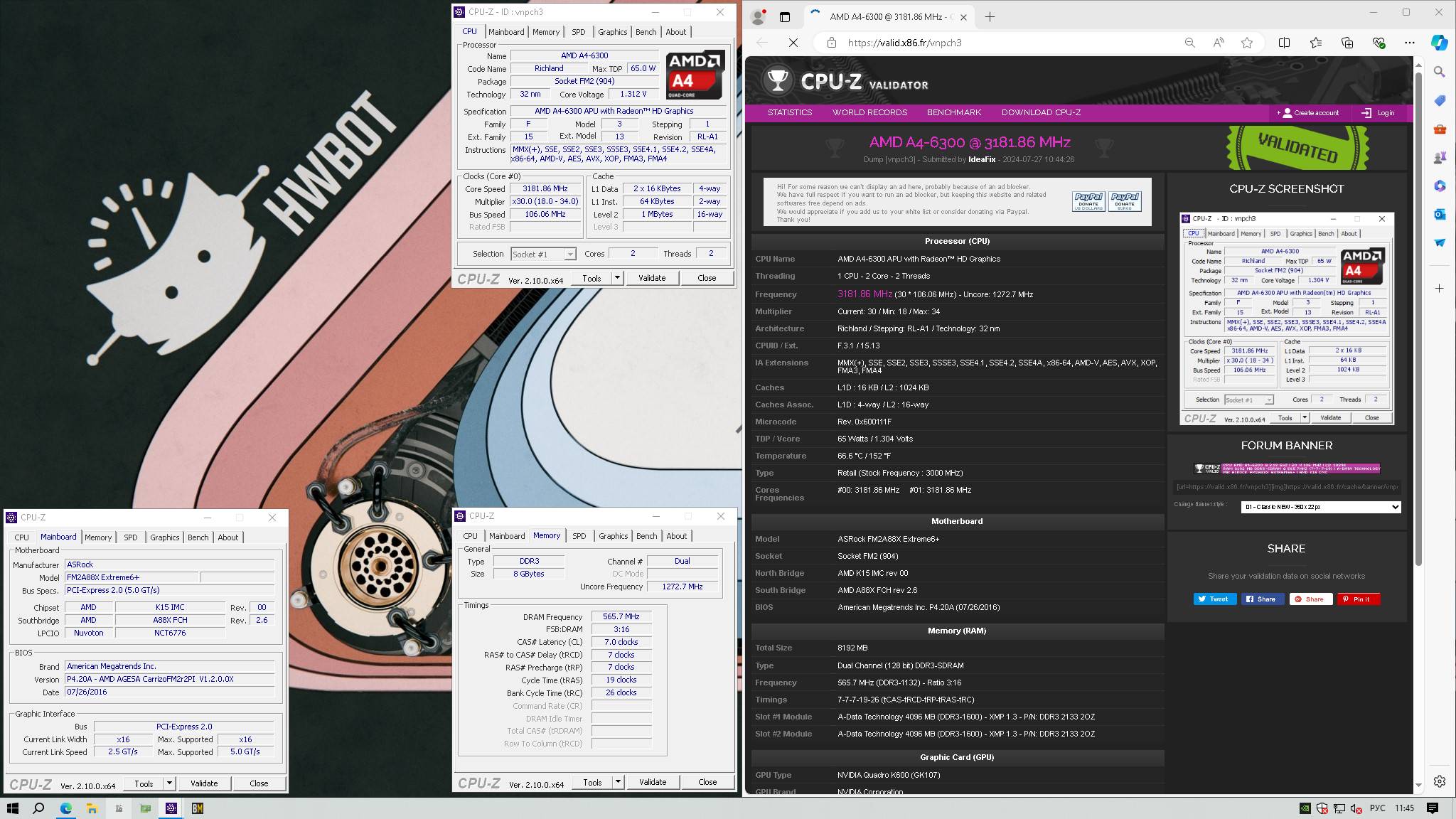Expand Tools dropdown arrow in Memory window

point(618,782)
